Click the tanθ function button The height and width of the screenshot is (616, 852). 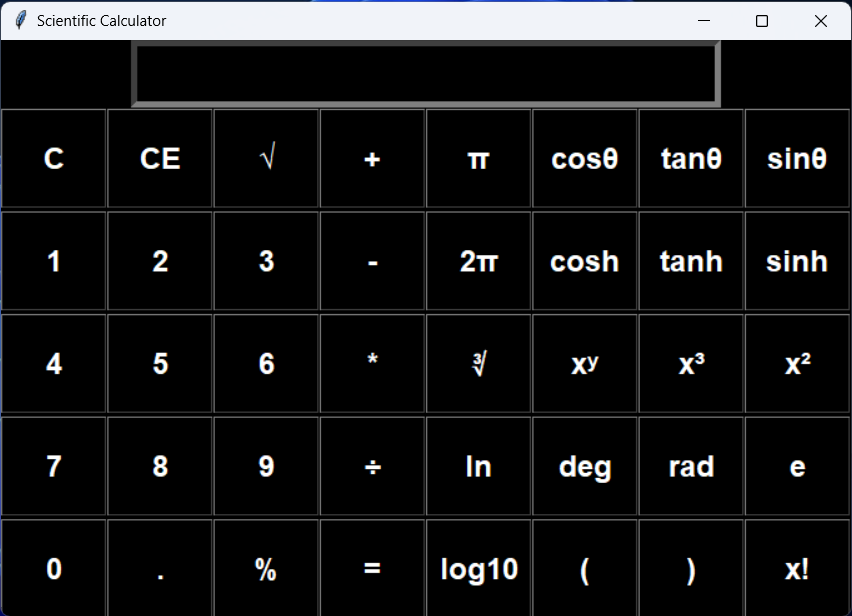[690, 158]
